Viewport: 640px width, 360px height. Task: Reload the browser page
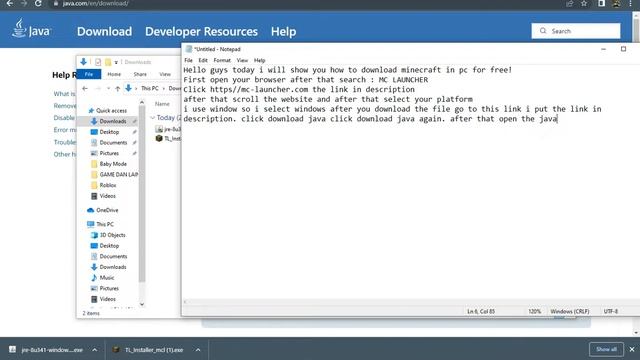[38, 3]
